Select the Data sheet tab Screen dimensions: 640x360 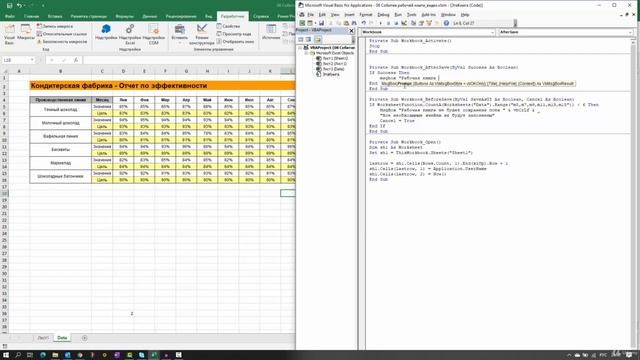[62, 338]
